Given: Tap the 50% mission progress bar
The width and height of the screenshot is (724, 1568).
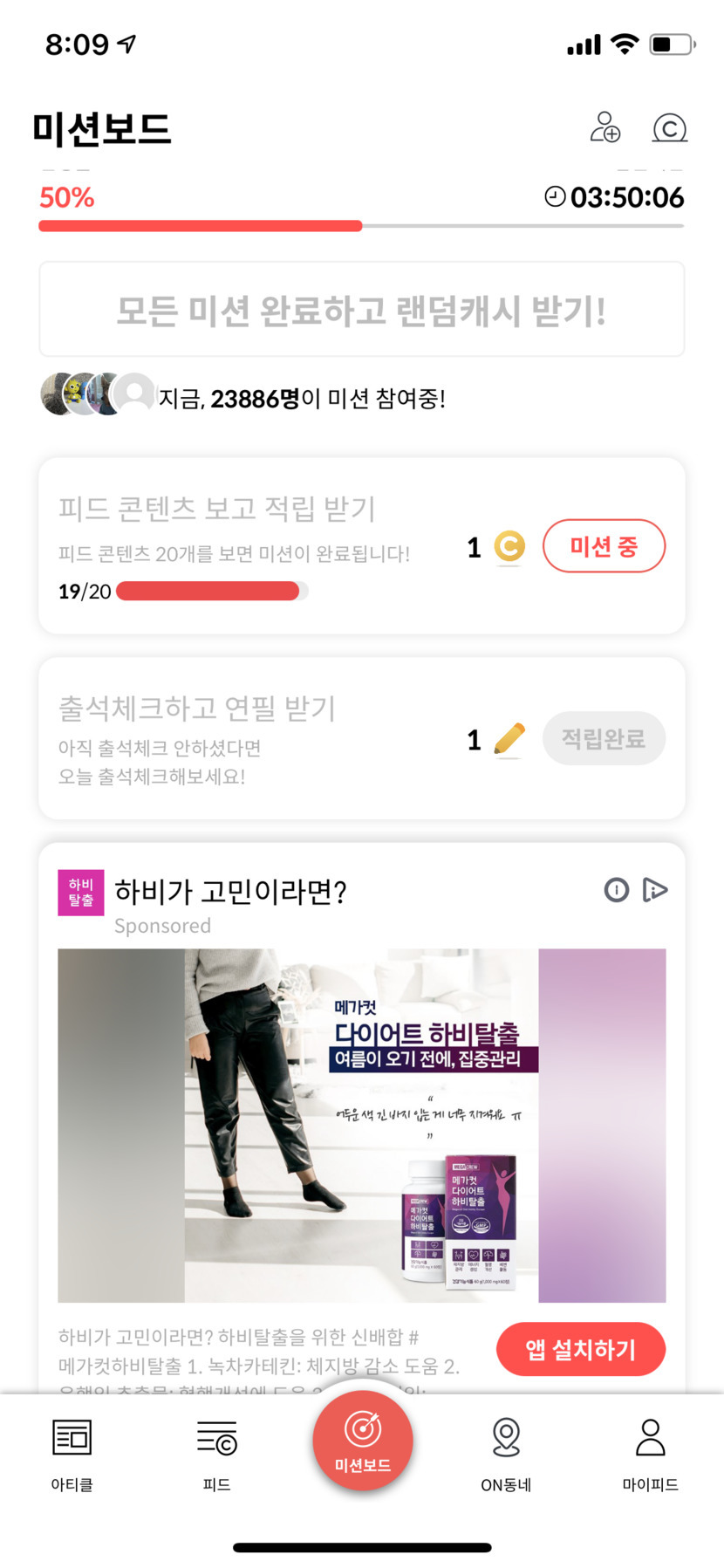Looking at the screenshot, I should click(x=361, y=226).
